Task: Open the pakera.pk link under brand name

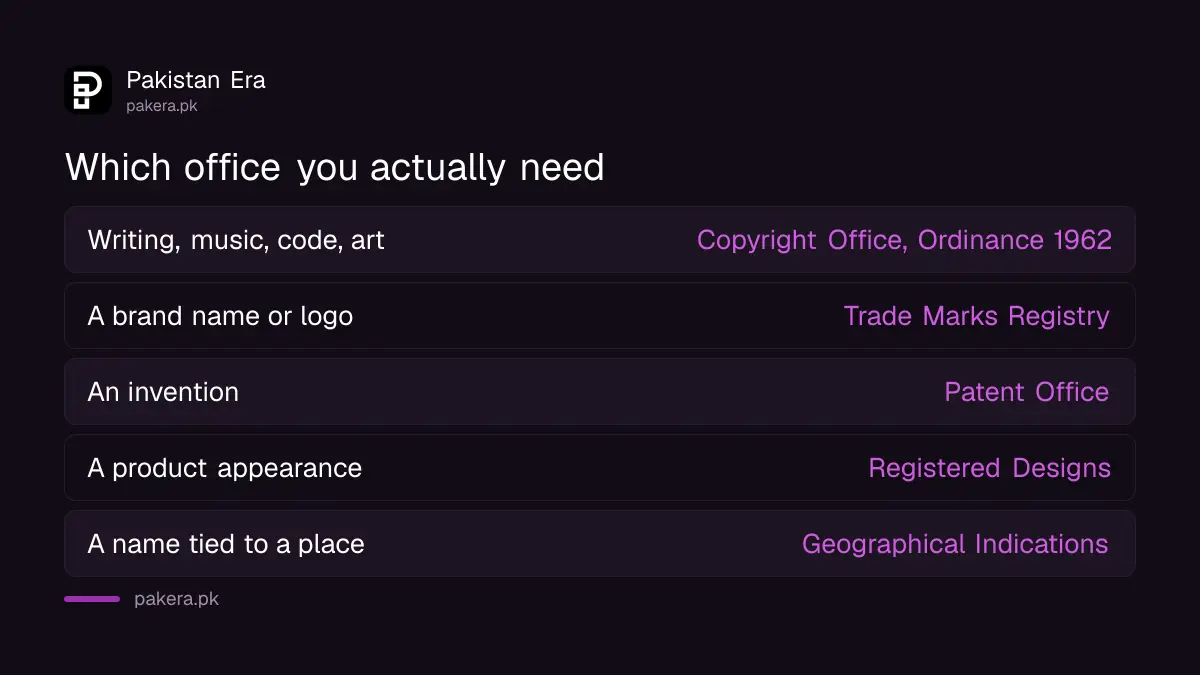Action: [162, 105]
